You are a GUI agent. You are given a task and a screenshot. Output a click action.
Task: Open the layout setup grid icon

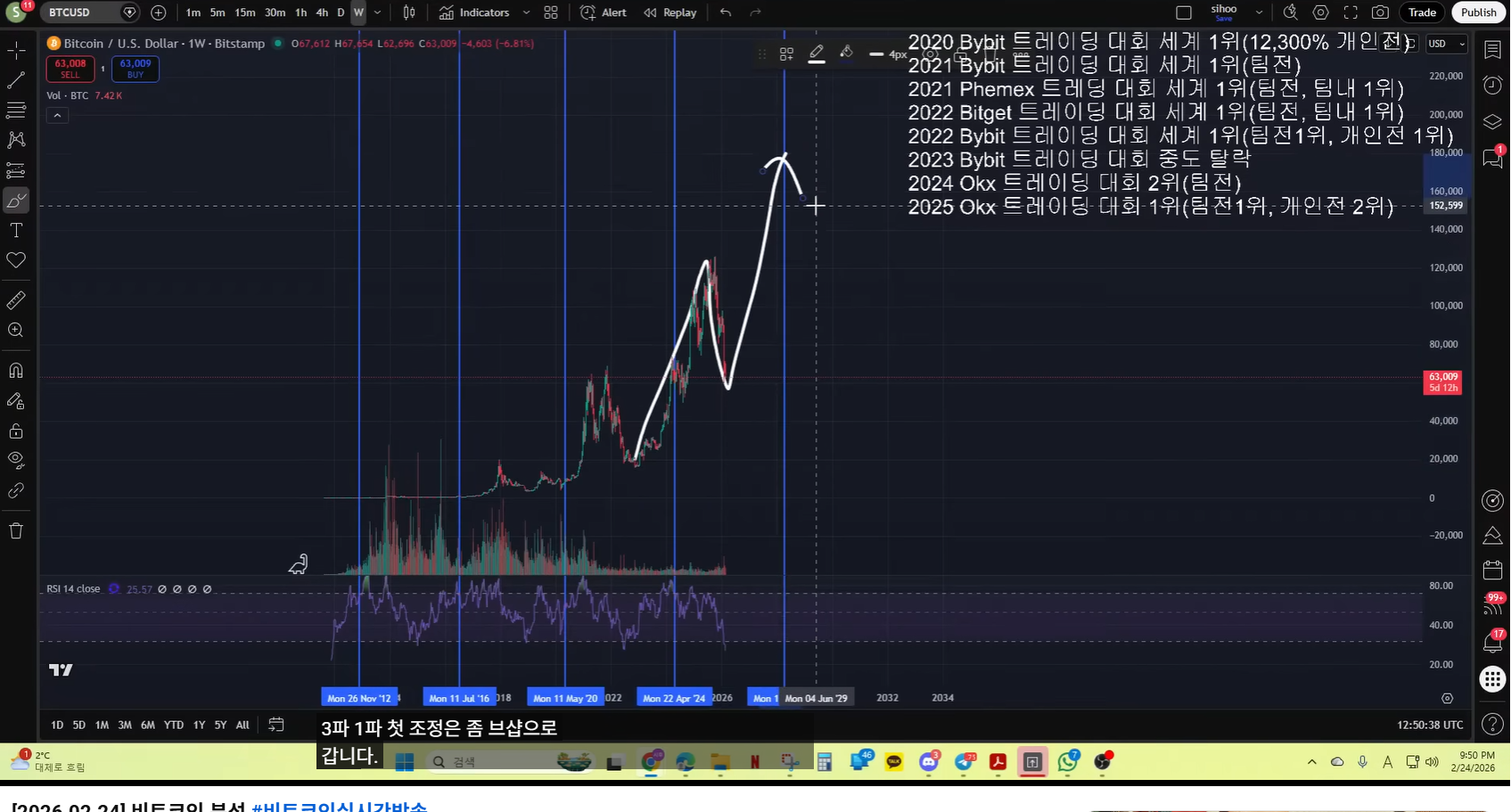click(x=551, y=12)
